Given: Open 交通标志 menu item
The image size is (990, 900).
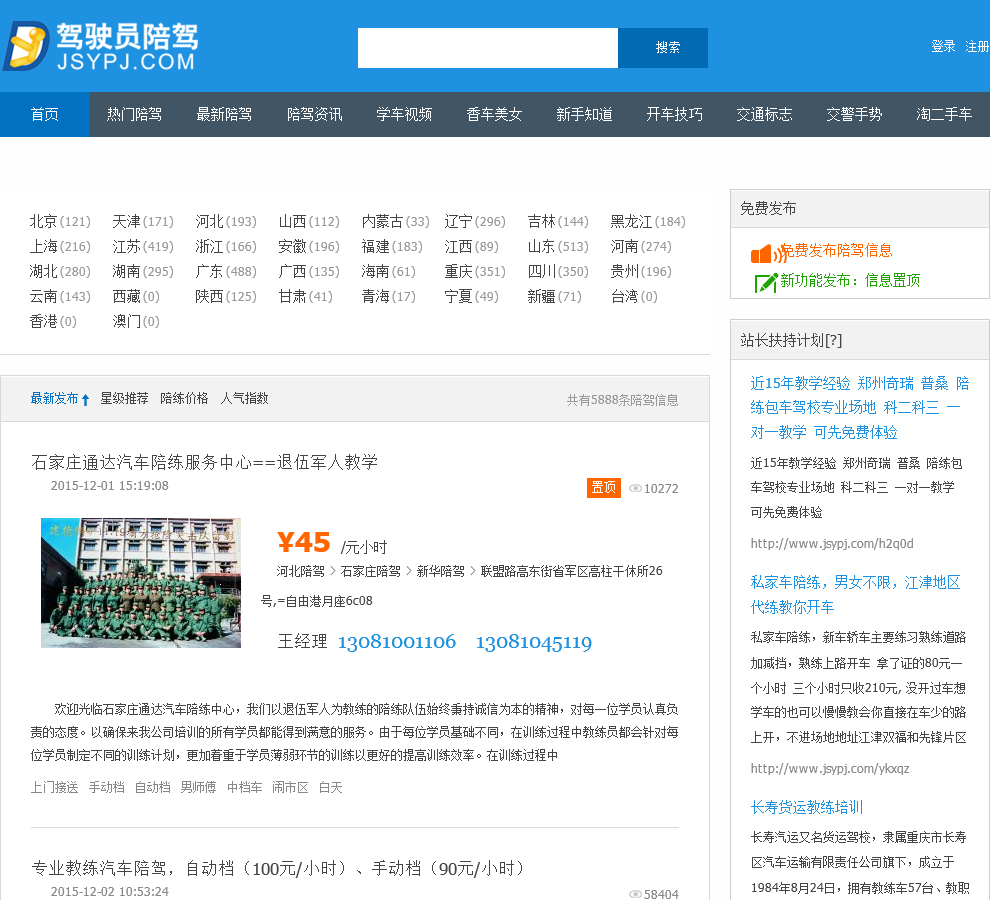Looking at the screenshot, I should pyautogui.click(x=764, y=114).
